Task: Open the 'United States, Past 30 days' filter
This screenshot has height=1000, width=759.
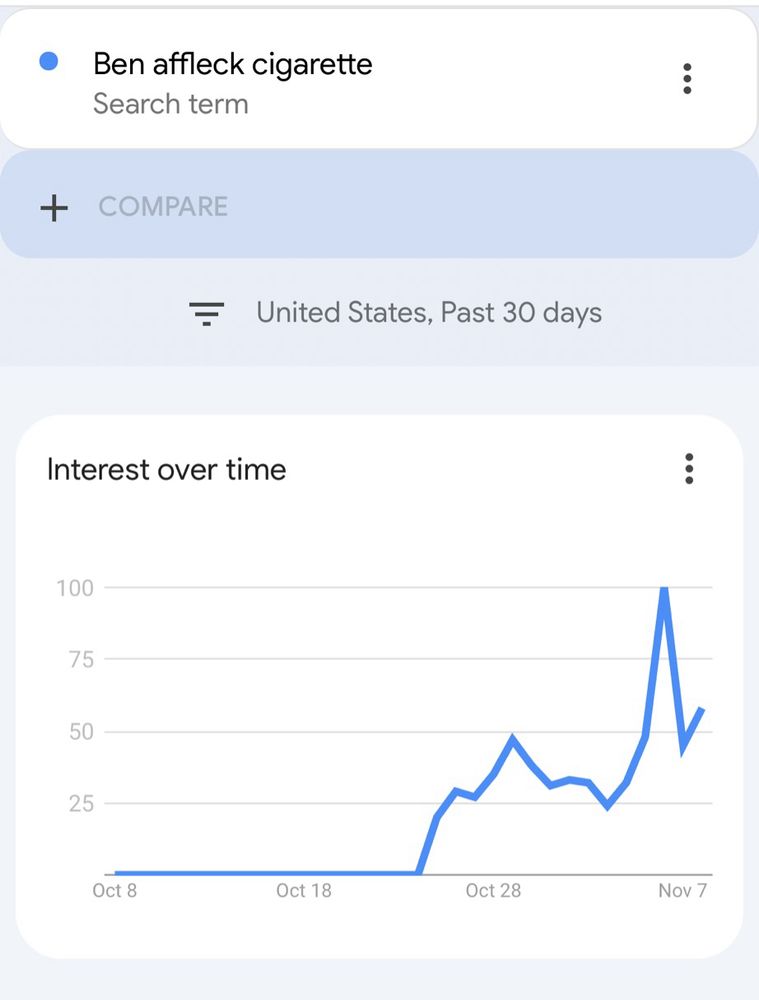Action: point(428,313)
